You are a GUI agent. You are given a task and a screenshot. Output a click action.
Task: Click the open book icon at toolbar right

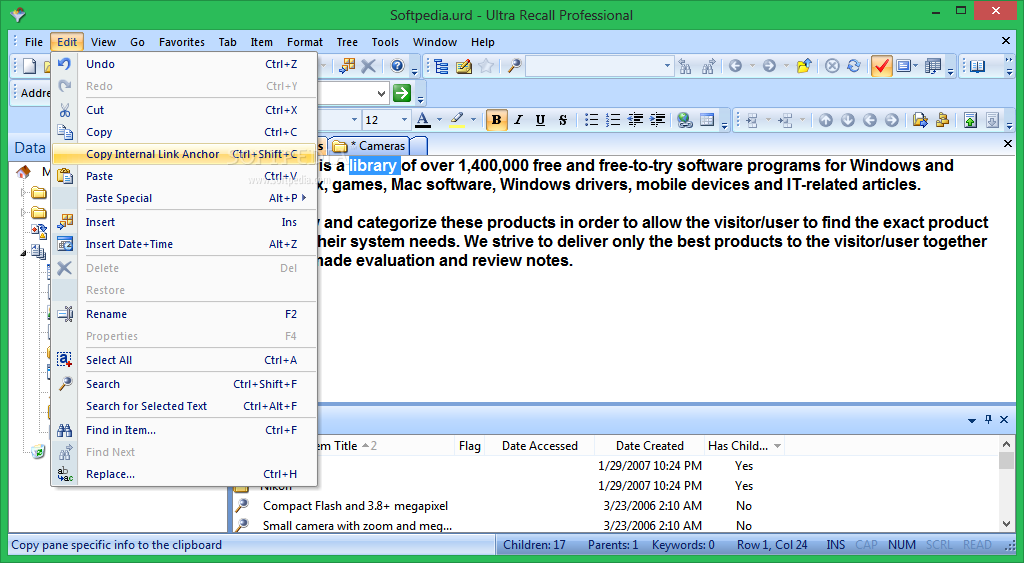point(978,66)
